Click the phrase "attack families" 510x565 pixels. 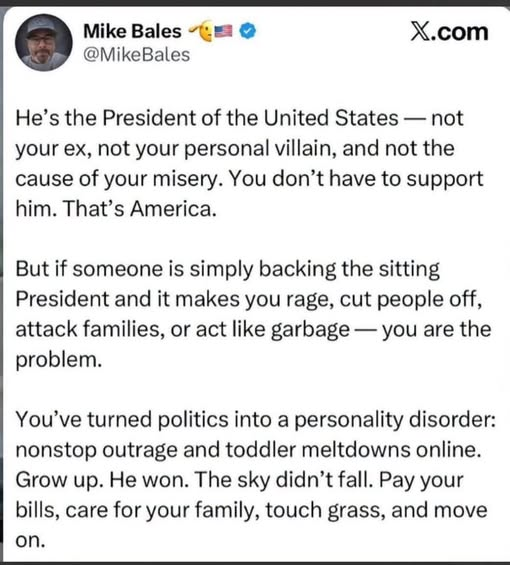click(88, 329)
